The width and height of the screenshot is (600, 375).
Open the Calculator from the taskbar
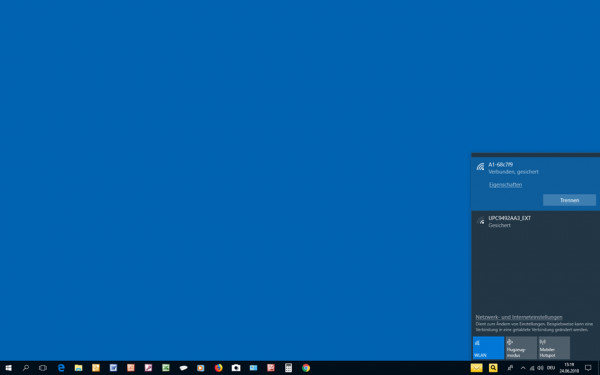289,368
